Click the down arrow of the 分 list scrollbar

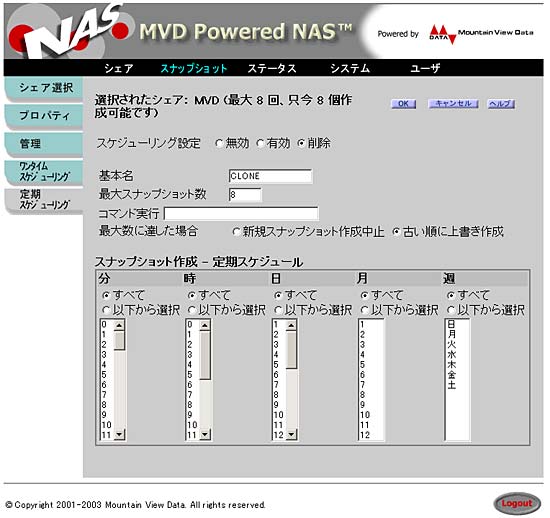pyautogui.click(x=120, y=435)
